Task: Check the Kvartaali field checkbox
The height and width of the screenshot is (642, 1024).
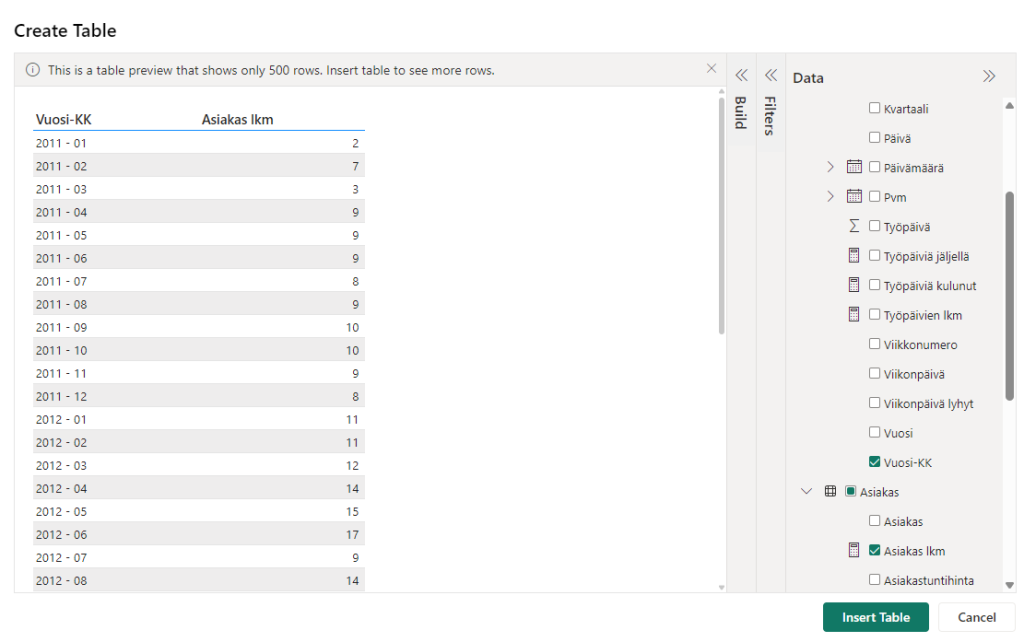Action: pyautogui.click(x=874, y=108)
